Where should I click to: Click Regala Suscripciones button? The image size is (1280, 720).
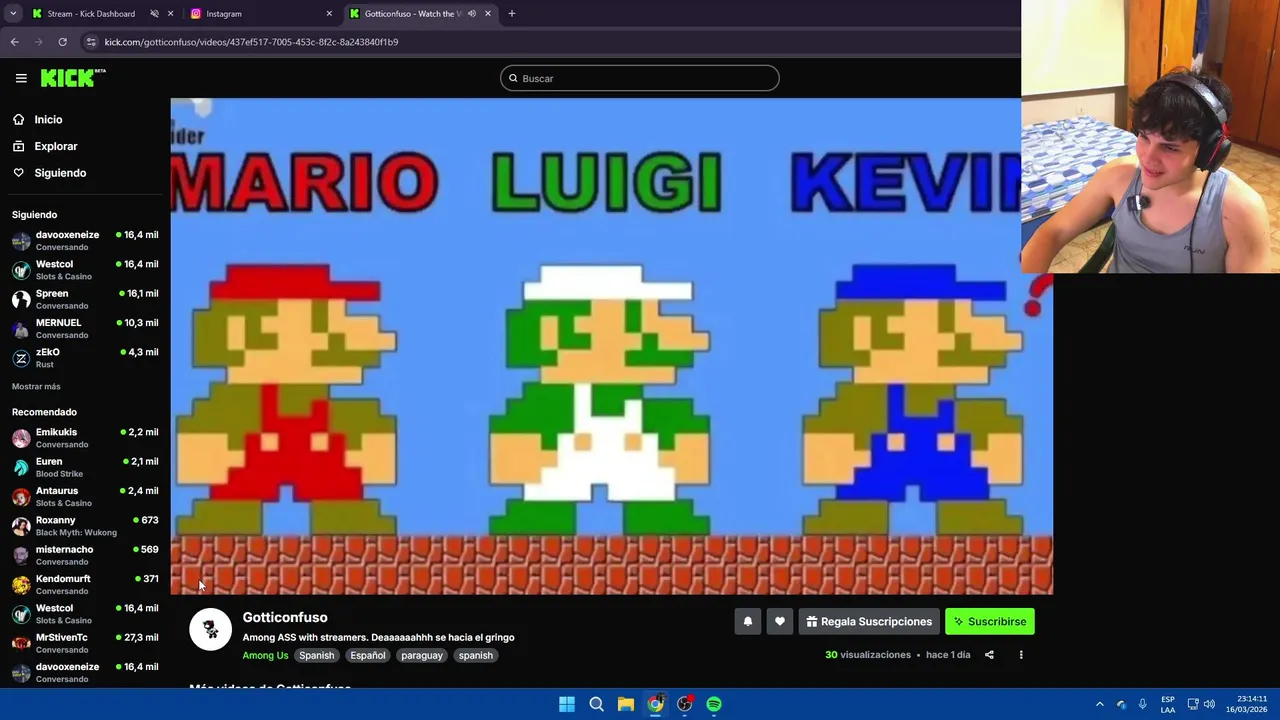click(869, 621)
